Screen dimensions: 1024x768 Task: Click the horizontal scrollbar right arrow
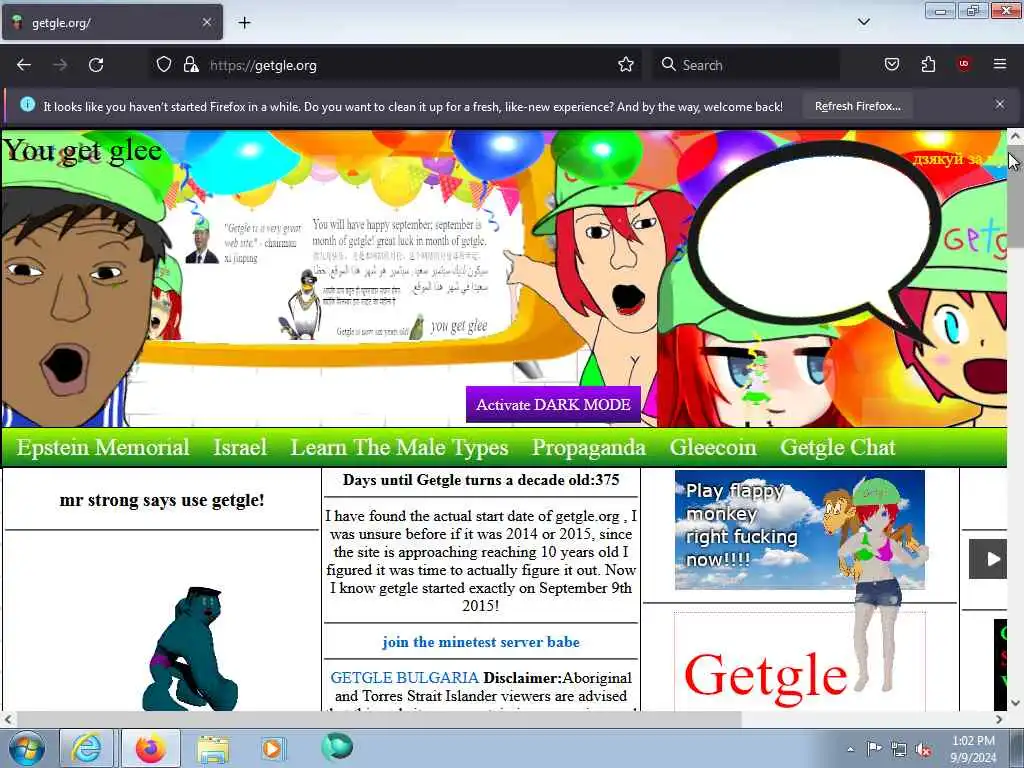(999, 719)
